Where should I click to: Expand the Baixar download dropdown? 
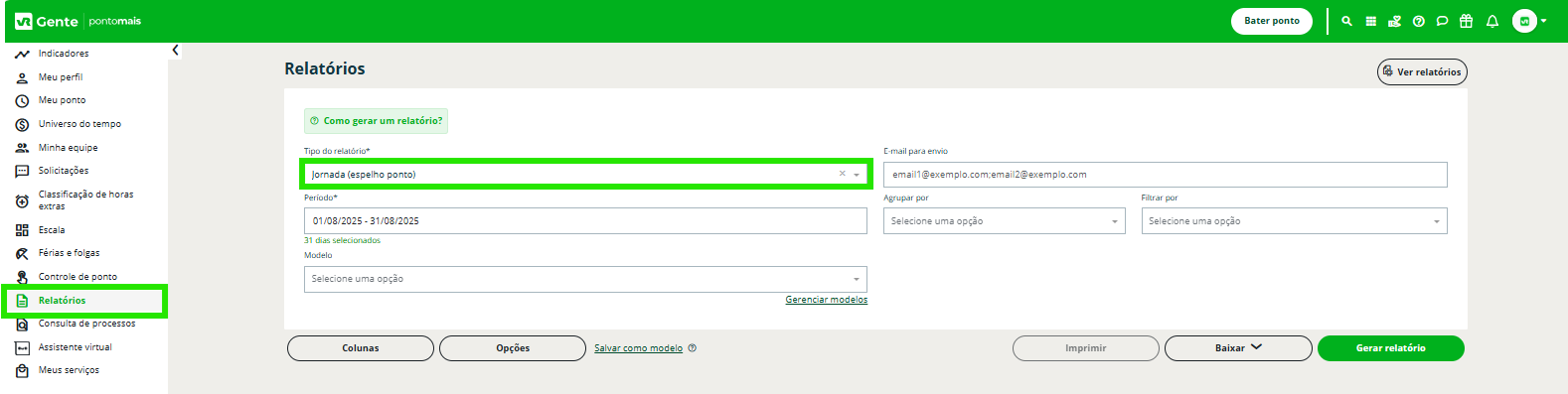click(1238, 348)
